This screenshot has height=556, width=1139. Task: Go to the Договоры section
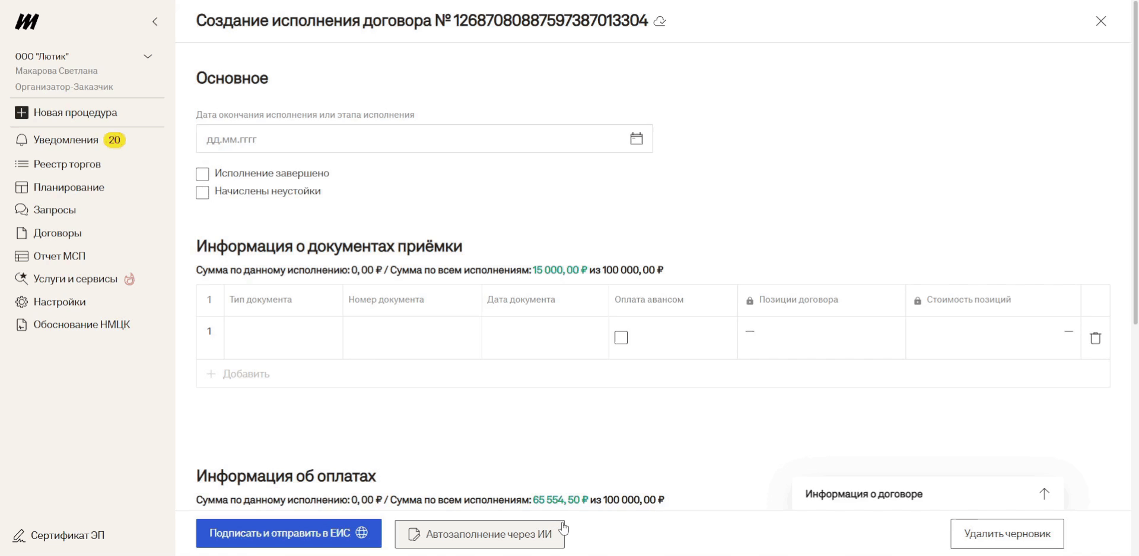pyautogui.click(x=57, y=233)
